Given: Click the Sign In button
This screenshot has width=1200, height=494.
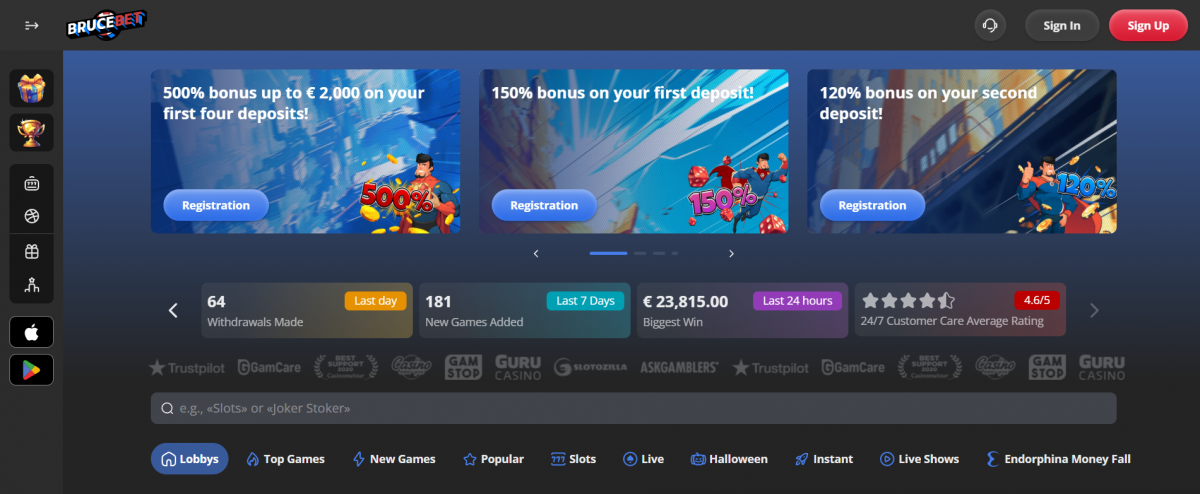Looking at the screenshot, I should point(1062,25).
